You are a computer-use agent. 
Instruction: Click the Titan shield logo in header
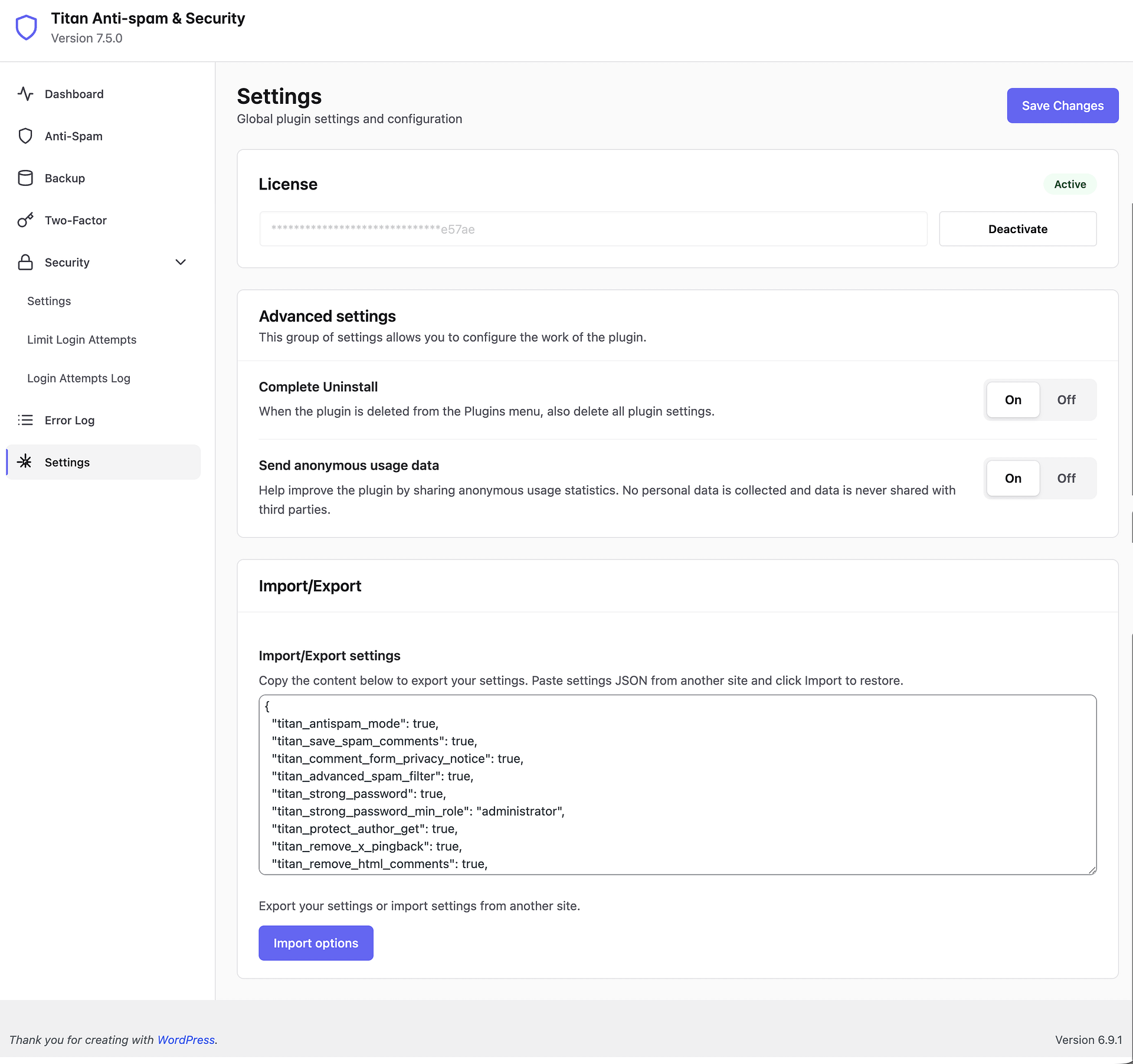click(x=27, y=28)
